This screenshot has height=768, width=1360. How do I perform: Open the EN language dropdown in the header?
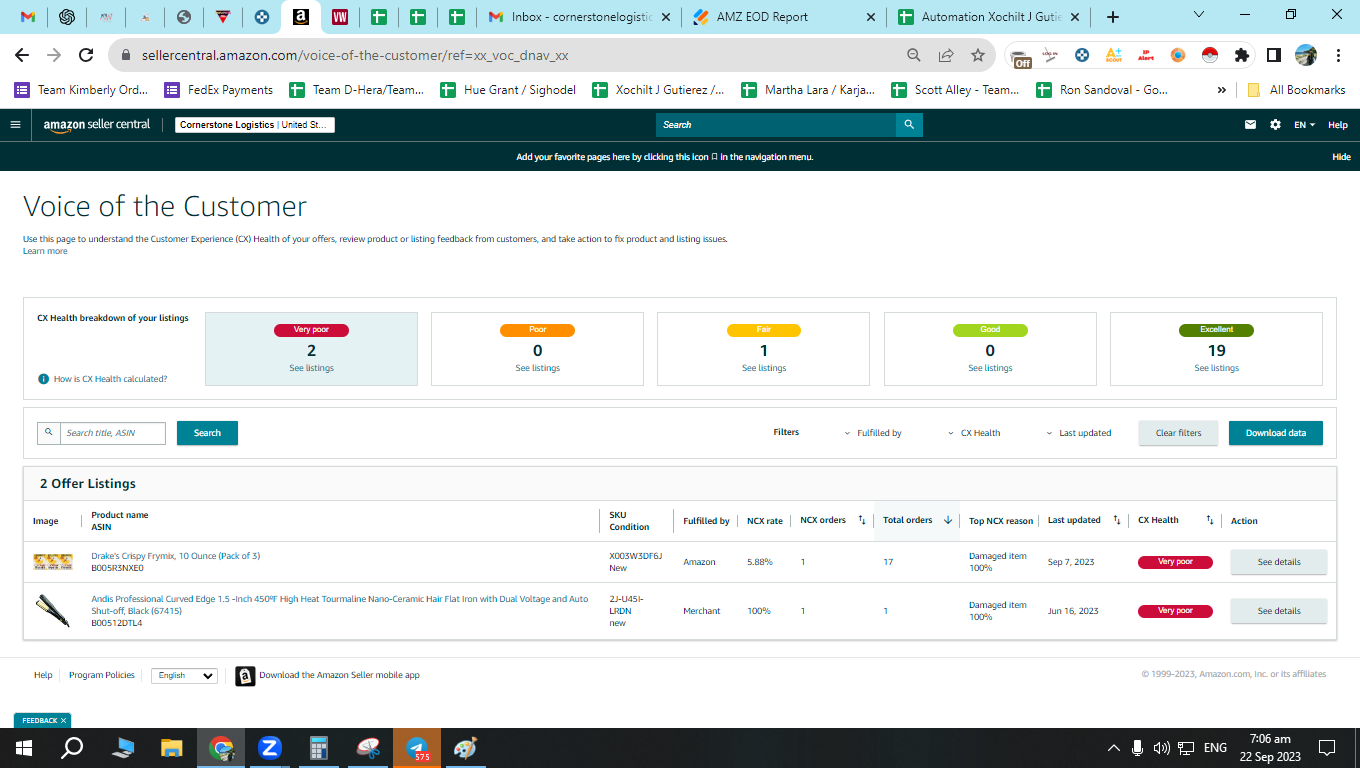click(x=1303, y=125)
